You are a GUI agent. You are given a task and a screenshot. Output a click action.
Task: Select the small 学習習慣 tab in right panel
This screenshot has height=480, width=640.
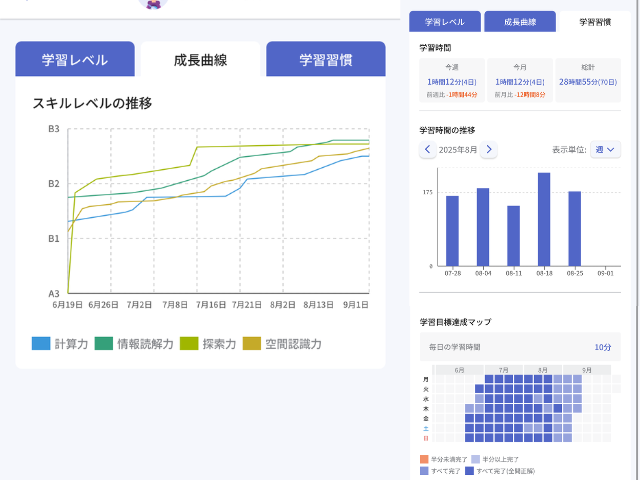click(x=595, y=22)
